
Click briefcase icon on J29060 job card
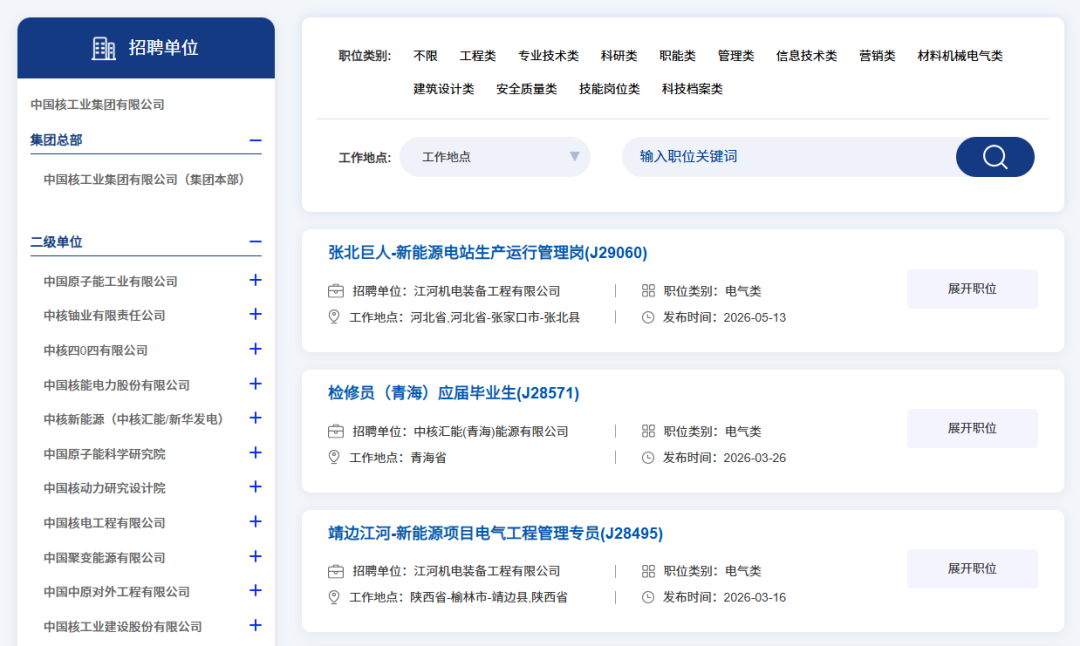pyautogui.click(x=335, y=291)
